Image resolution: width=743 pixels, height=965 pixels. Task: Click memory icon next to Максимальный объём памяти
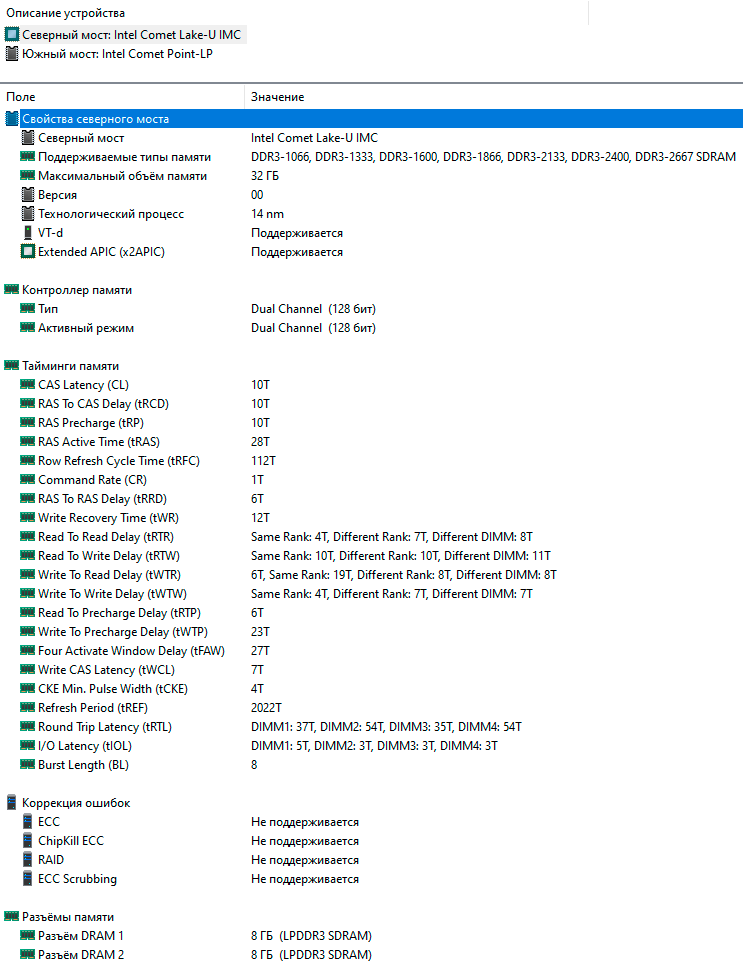[x=27, y=175]
